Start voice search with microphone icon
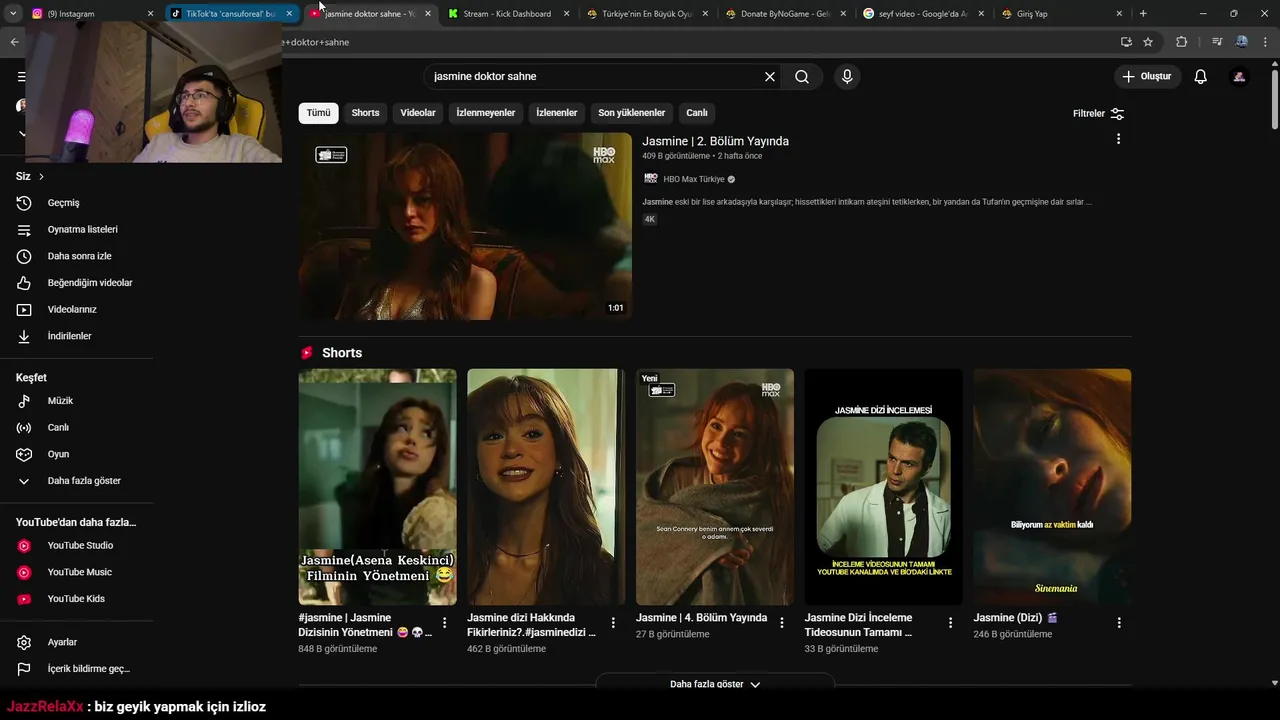 (x=847, y=77)
